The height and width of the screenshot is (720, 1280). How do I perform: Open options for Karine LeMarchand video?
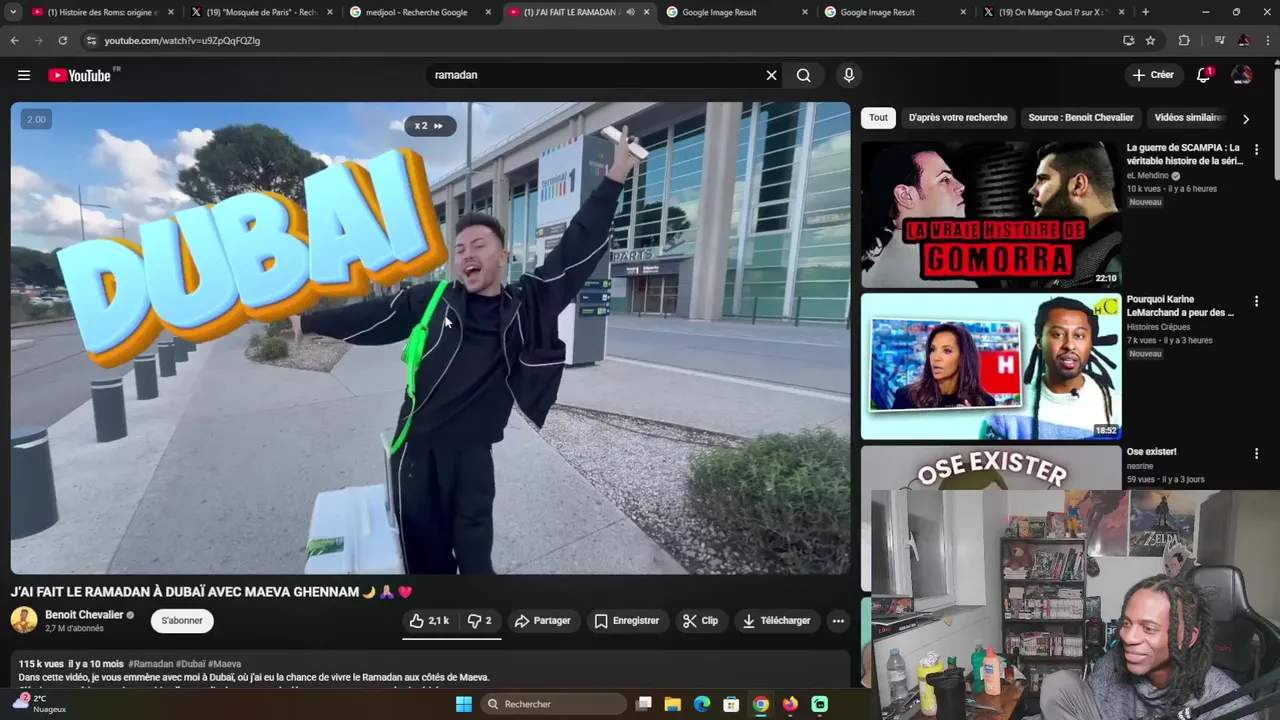coord(1256,301)
